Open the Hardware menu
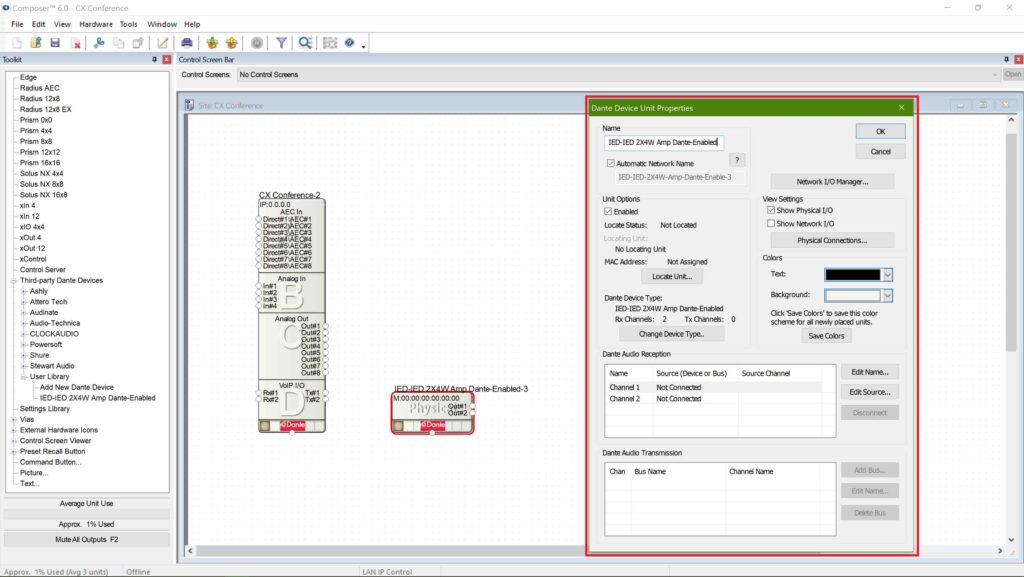Screen dimensions: 1024x577 click(x=96, y=24)
